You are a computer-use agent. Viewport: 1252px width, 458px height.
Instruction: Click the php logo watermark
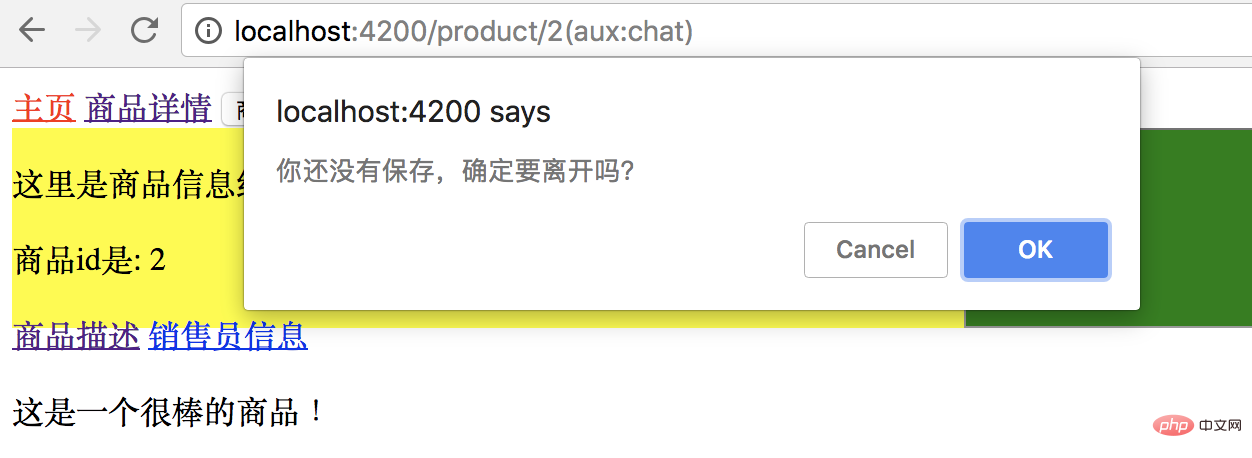[1171, 428]
